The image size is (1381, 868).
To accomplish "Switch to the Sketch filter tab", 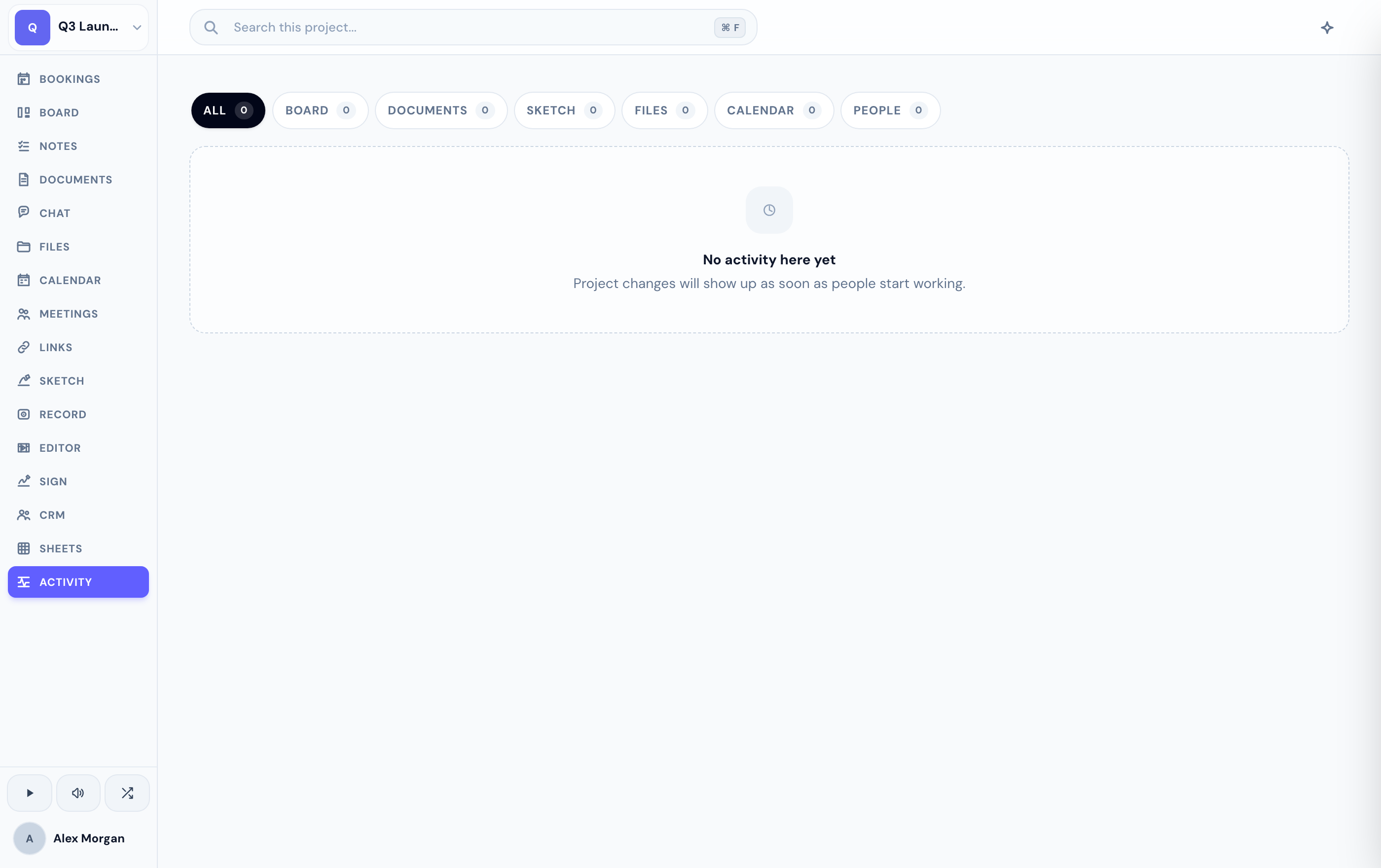I will coord(564,110).
